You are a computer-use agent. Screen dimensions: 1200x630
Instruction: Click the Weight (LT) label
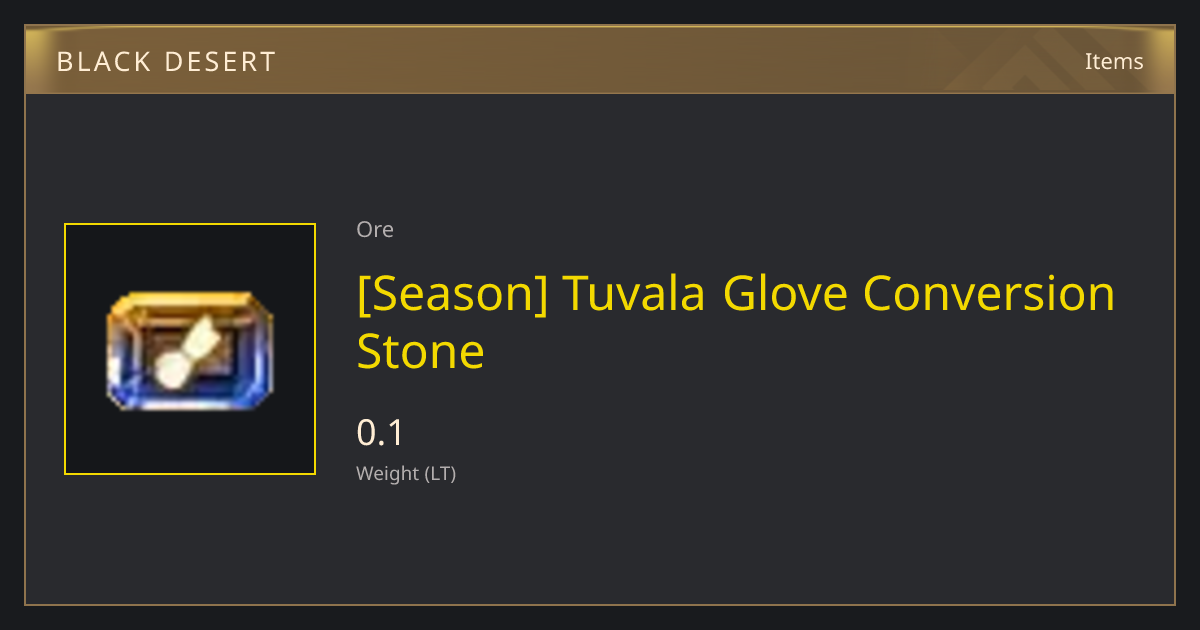tap(406, 473)
